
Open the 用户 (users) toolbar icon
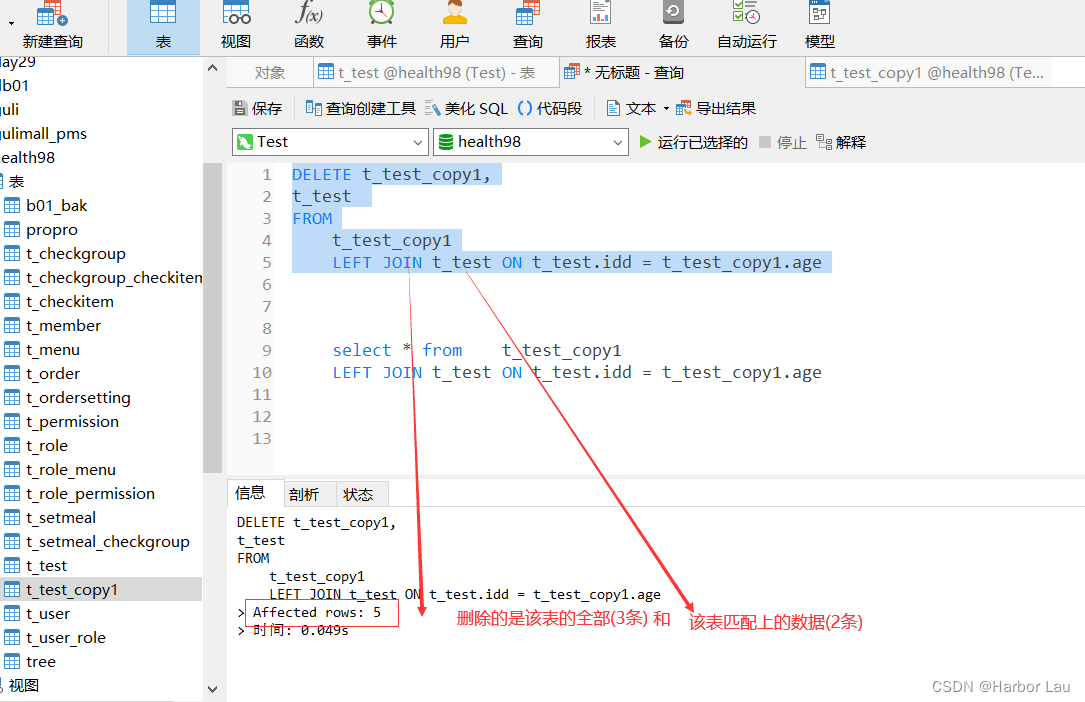point(455,26)
